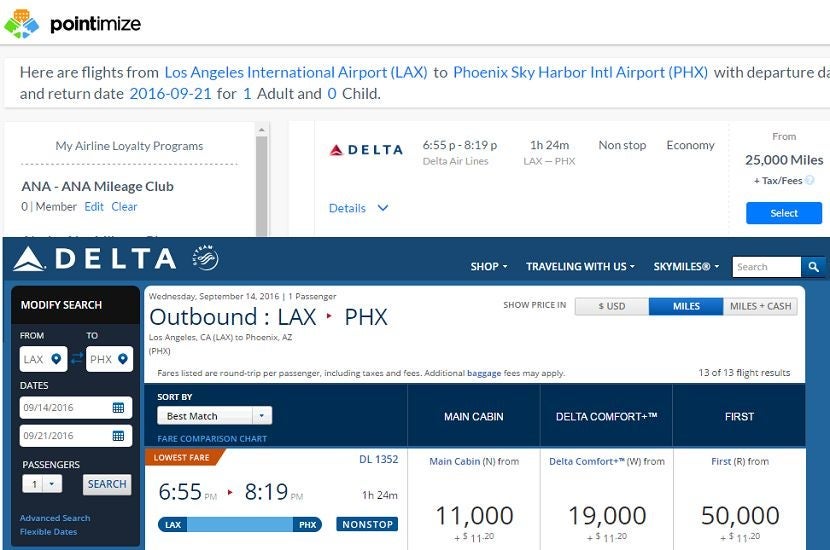Image resolution: width=830 pixels, height=550 pixels.
Task: Click the Tax/Fees info icon
Action: click(810, 181)
